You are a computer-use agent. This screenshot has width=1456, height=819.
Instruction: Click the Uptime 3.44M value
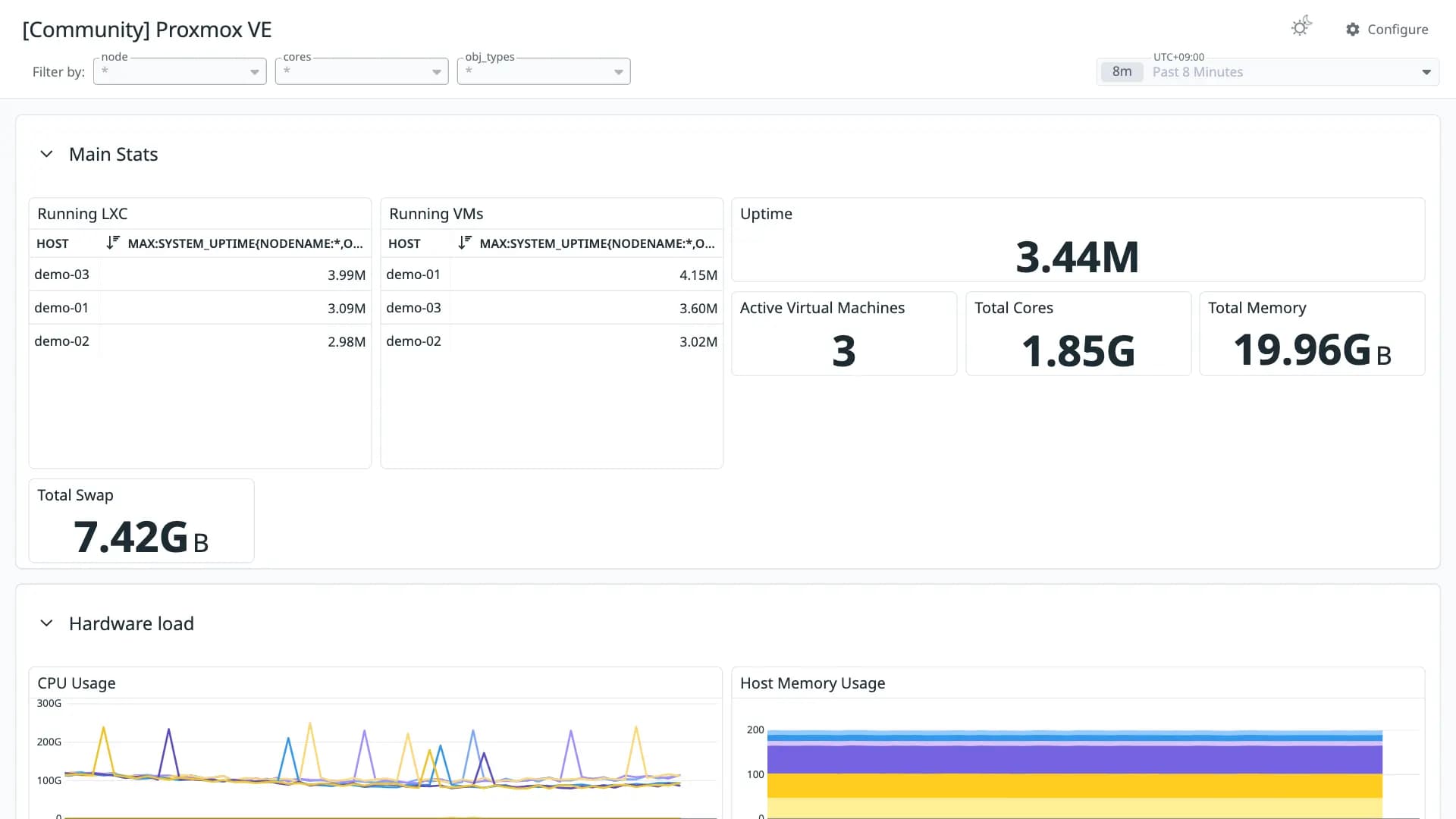tap(1078, 257)
